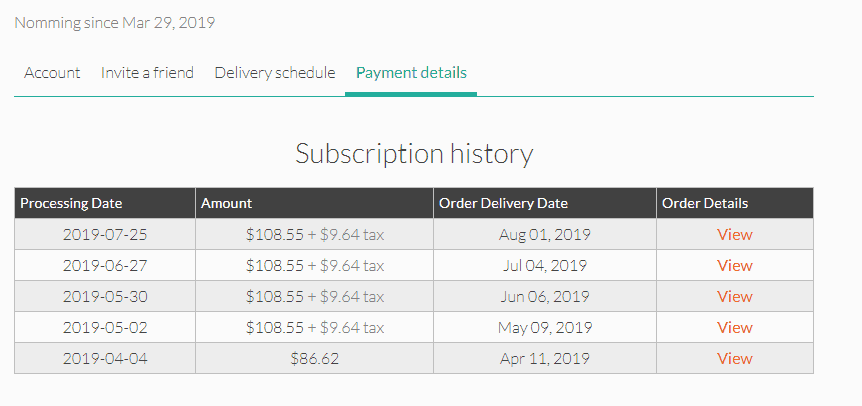Open the Delivery schedule tab
This screenshot has width=862, height=406.
(274, 73)
